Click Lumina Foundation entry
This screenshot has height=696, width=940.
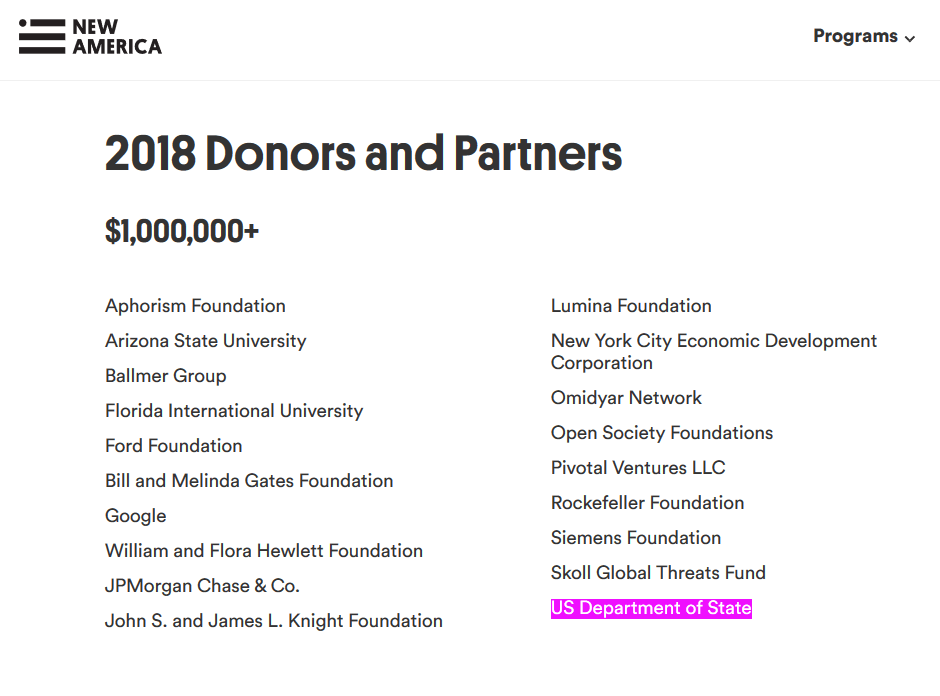(631, 306)
